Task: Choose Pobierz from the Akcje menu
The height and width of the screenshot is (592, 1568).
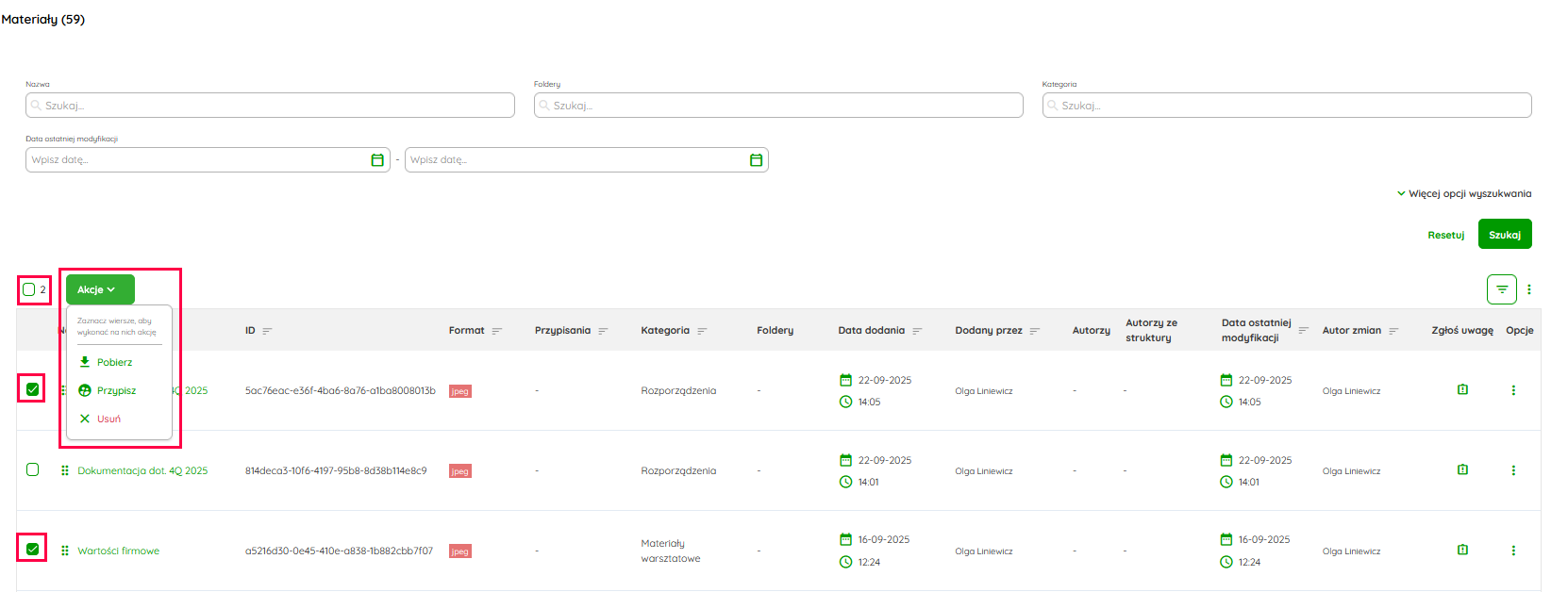Action: click(x=113, y=362)
